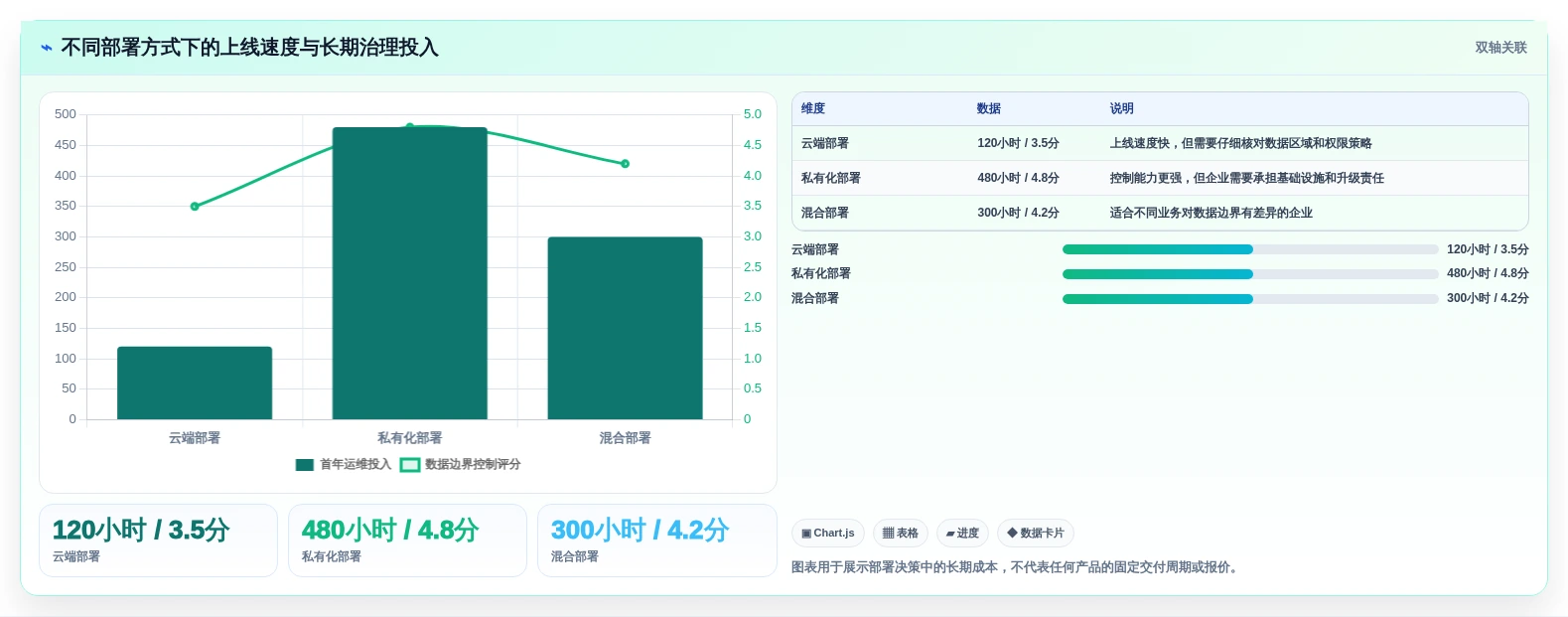Click the 混合部署 bar in the chart
This screenshot has height=617, width=1568.
click(x=626, y=328)
